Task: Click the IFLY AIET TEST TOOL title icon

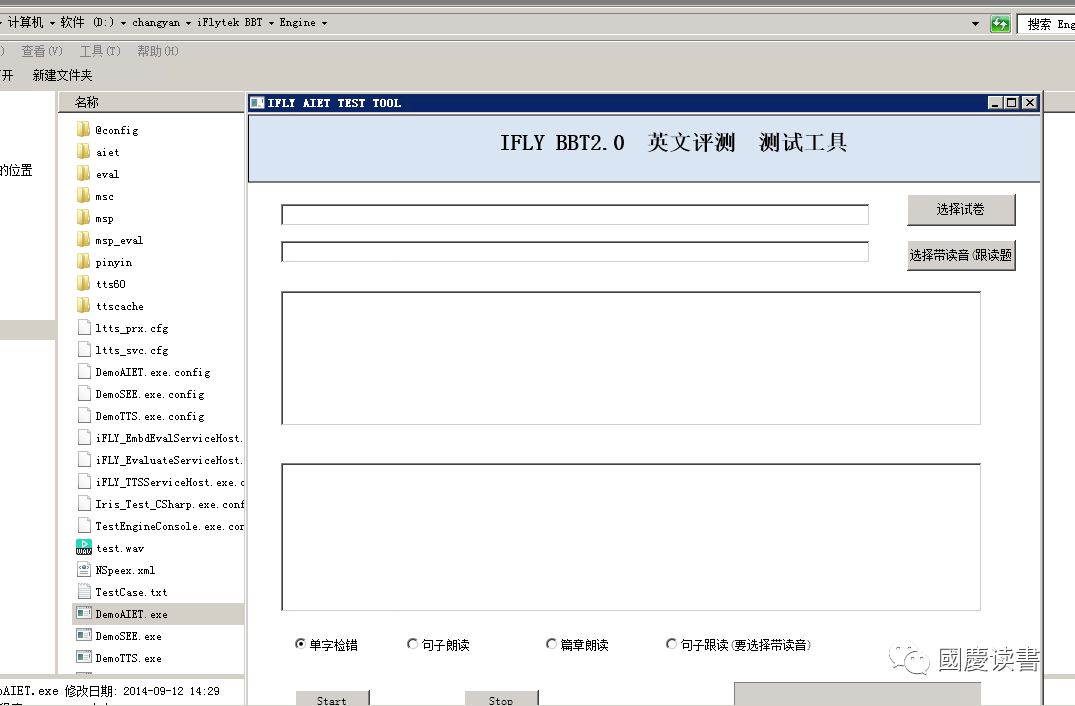Action: [x=257, y=103]
